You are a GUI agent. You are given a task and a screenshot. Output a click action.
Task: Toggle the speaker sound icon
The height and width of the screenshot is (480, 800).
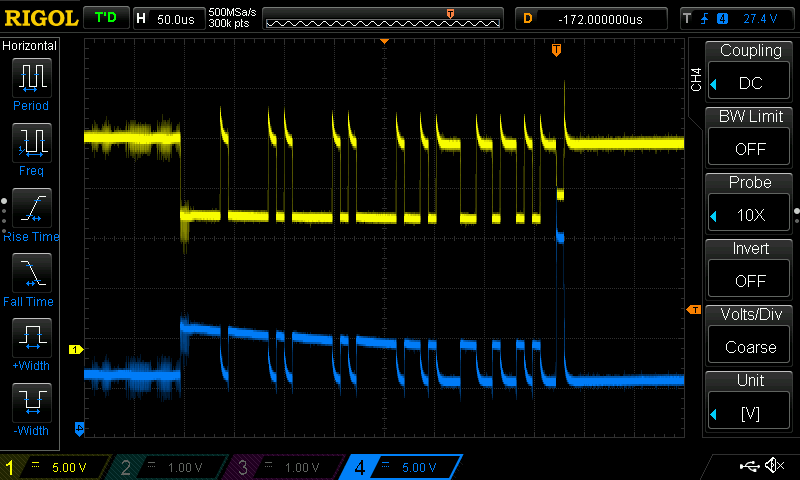[x=774, y=466]
